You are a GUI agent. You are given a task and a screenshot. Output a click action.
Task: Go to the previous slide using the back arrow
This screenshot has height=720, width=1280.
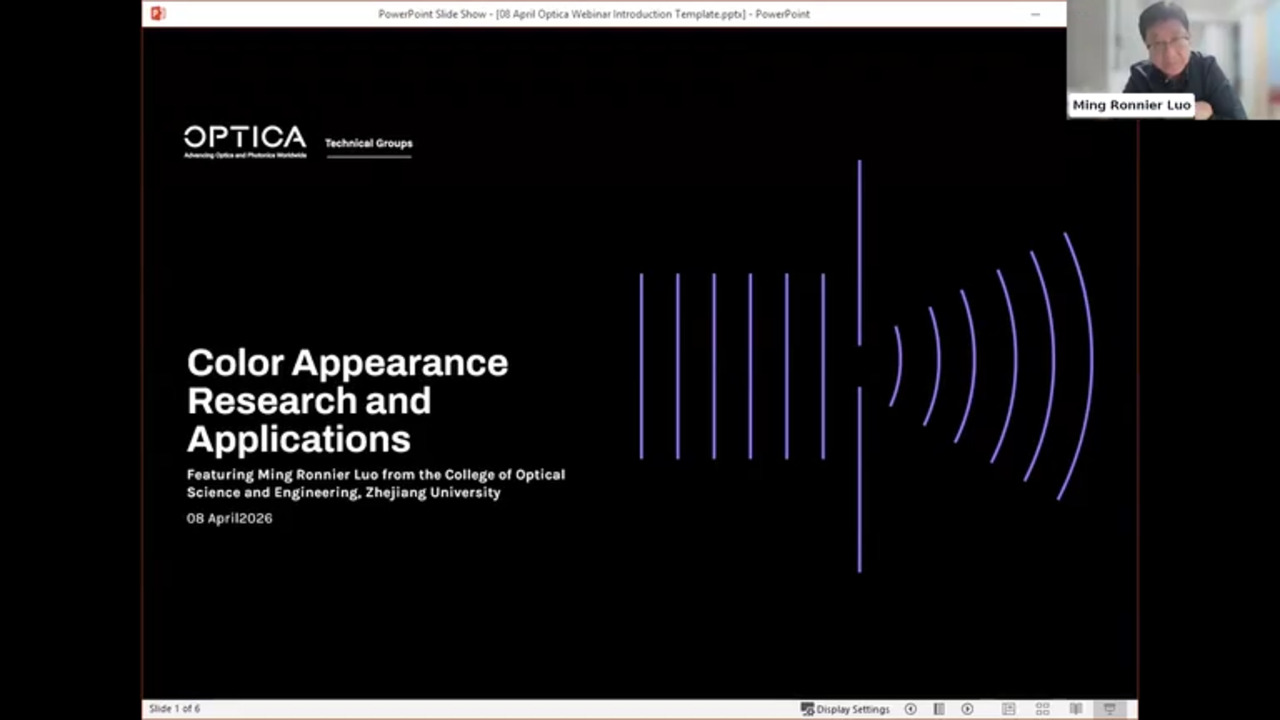910,709
